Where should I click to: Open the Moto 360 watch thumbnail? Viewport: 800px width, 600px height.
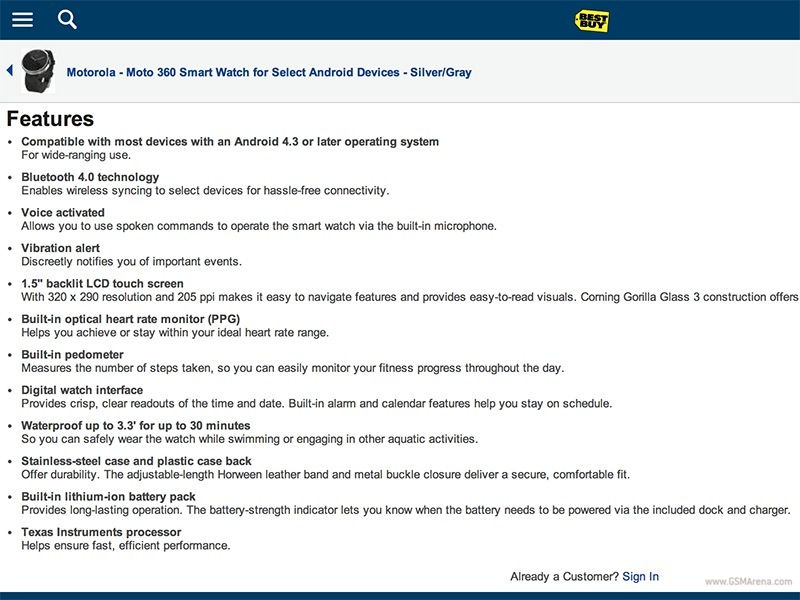tap(39, 70)
